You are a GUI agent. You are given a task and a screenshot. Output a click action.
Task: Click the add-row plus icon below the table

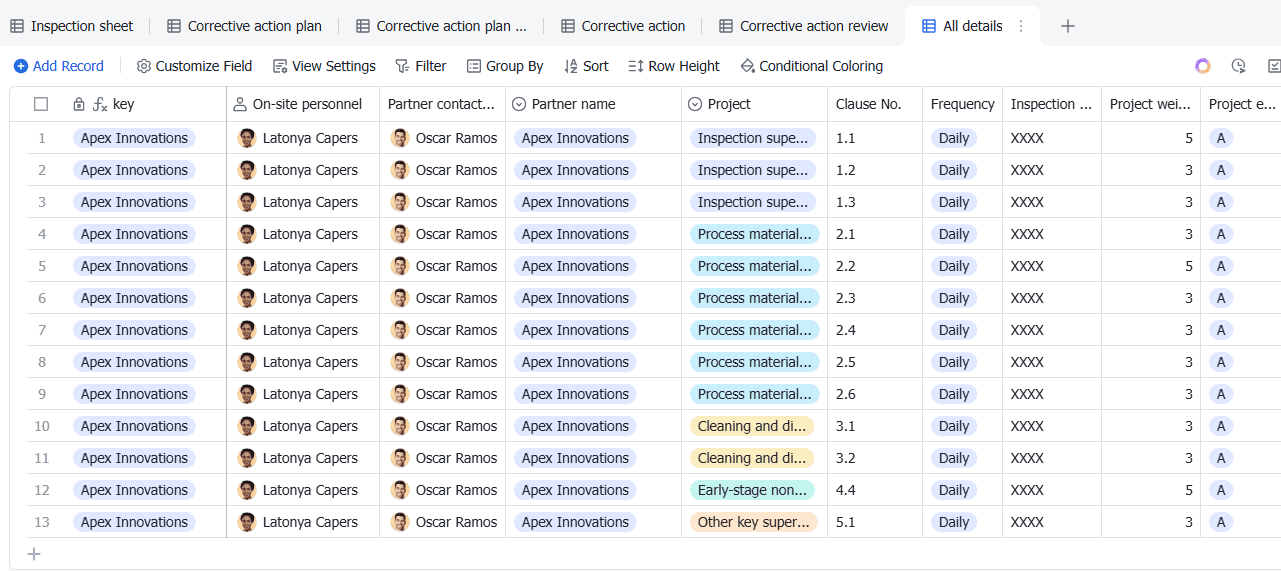coord(34,554)
